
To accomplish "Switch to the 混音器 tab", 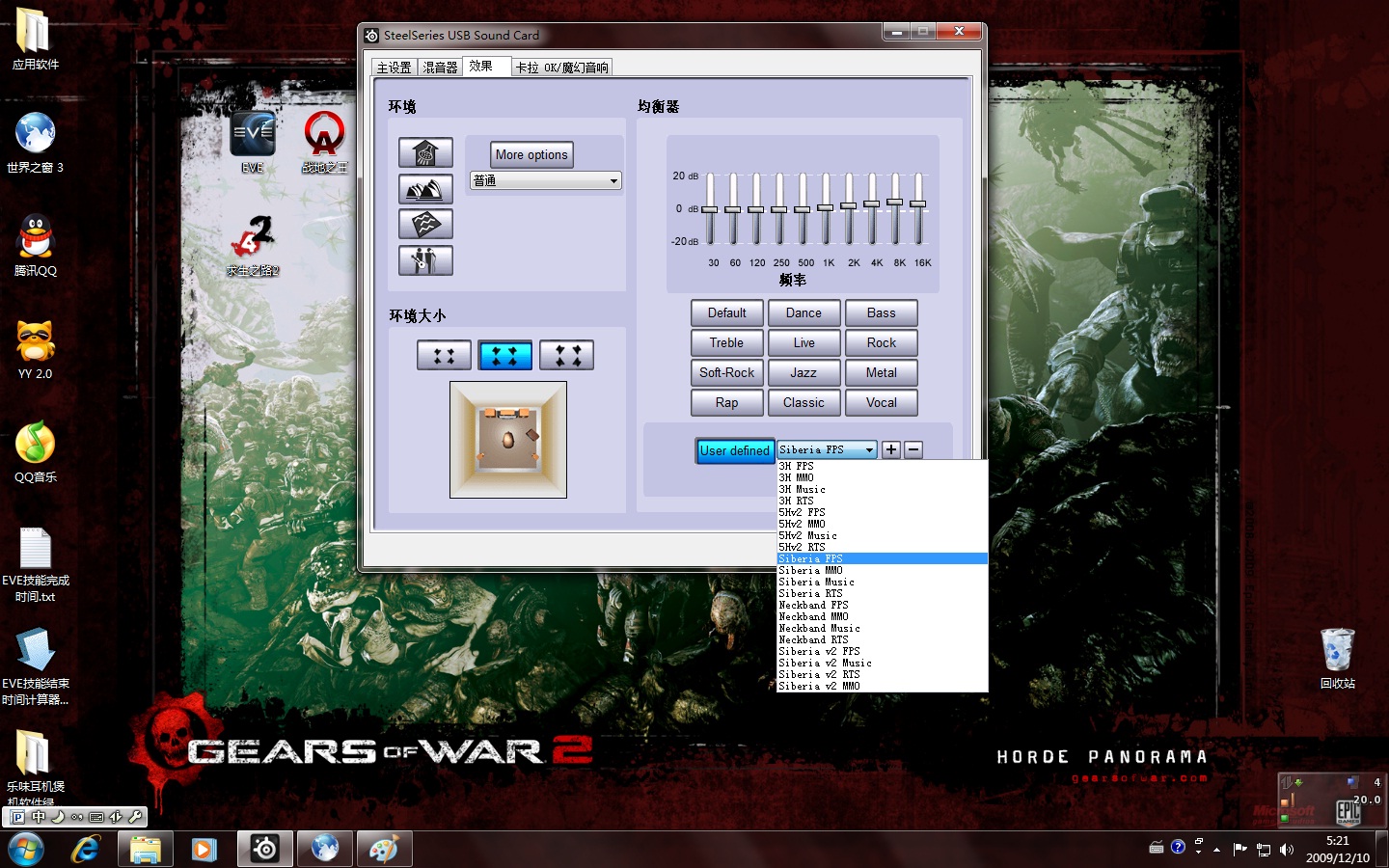I will (x=441, y=68).
